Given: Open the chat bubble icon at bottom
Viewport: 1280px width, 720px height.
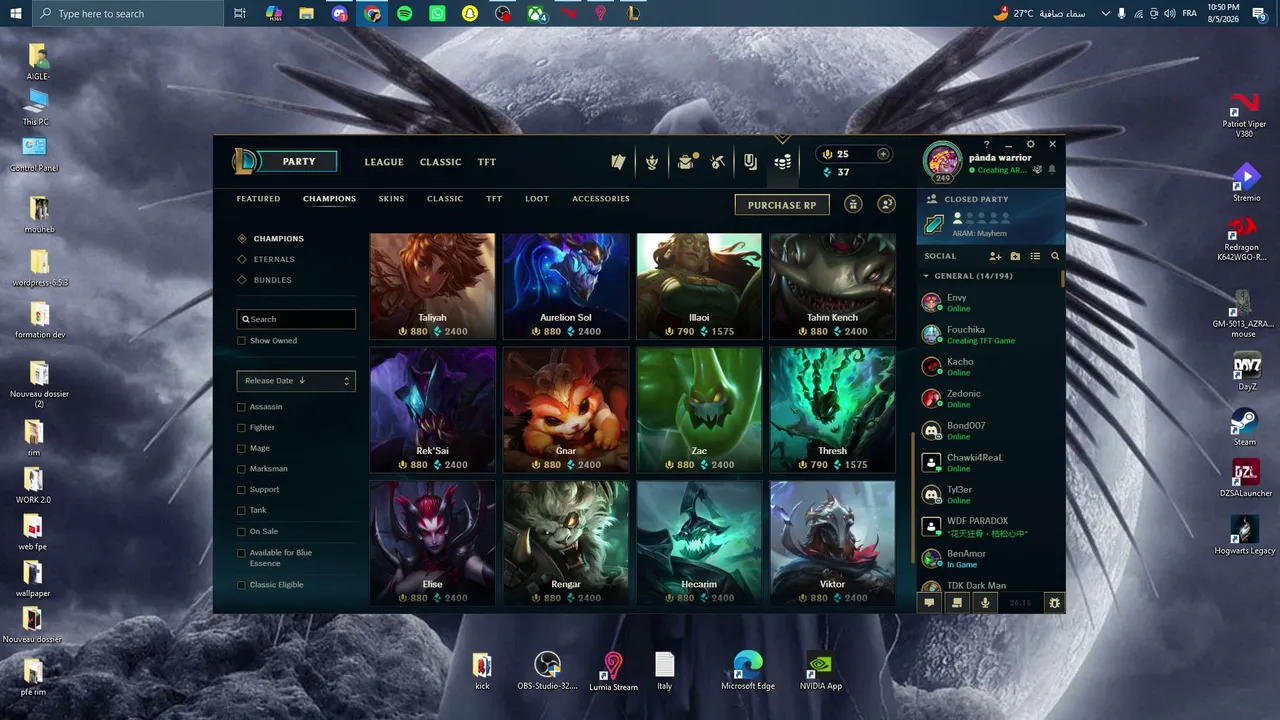Looking at the screenshot, I should pyautogui.click(x=929, y=603).
